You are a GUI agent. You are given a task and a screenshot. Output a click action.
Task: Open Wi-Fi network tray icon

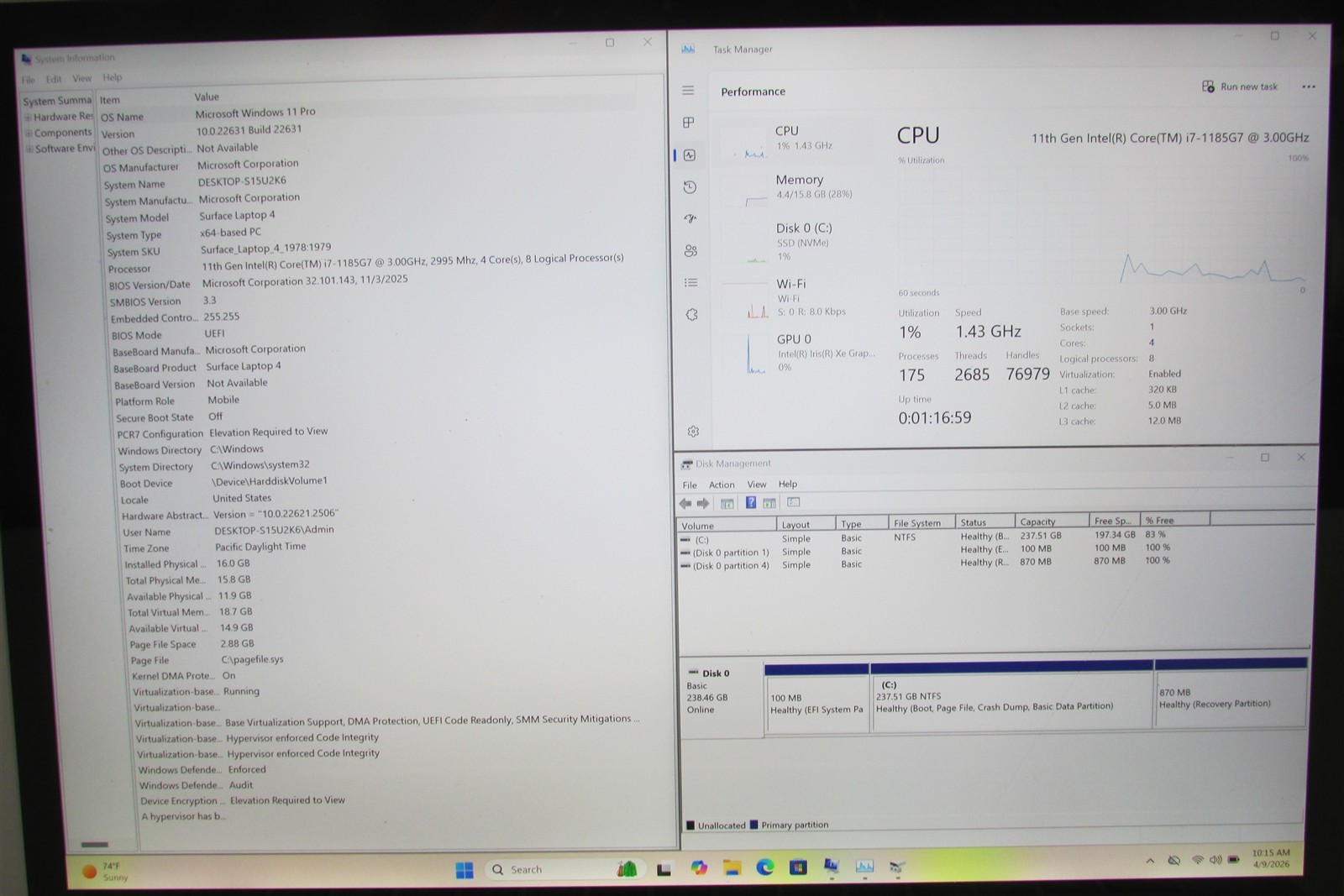[x=1198, y=860]
